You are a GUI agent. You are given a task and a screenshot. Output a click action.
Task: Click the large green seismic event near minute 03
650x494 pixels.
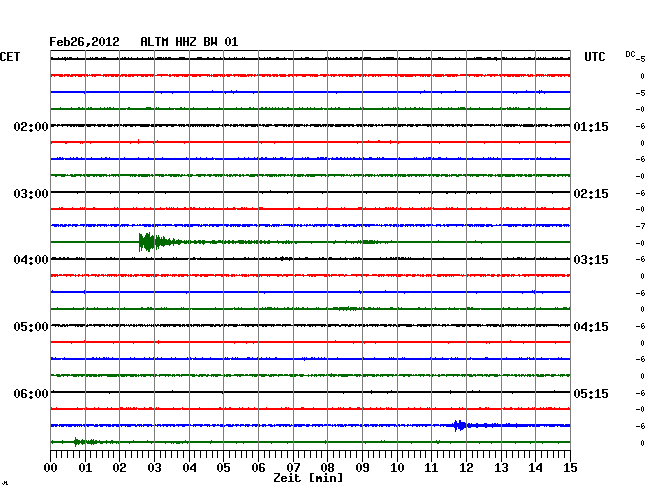coord(160,242)
